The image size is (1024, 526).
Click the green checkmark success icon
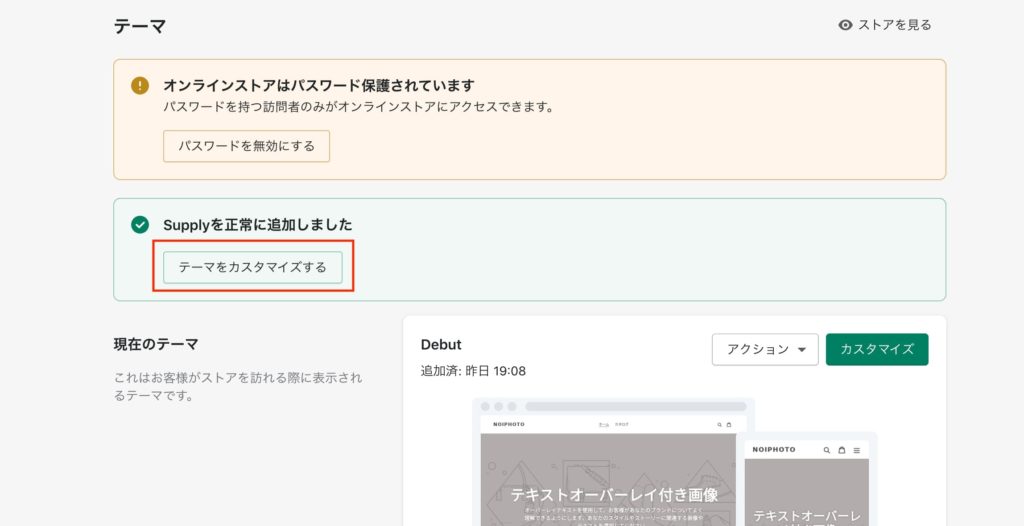[140, 225]
